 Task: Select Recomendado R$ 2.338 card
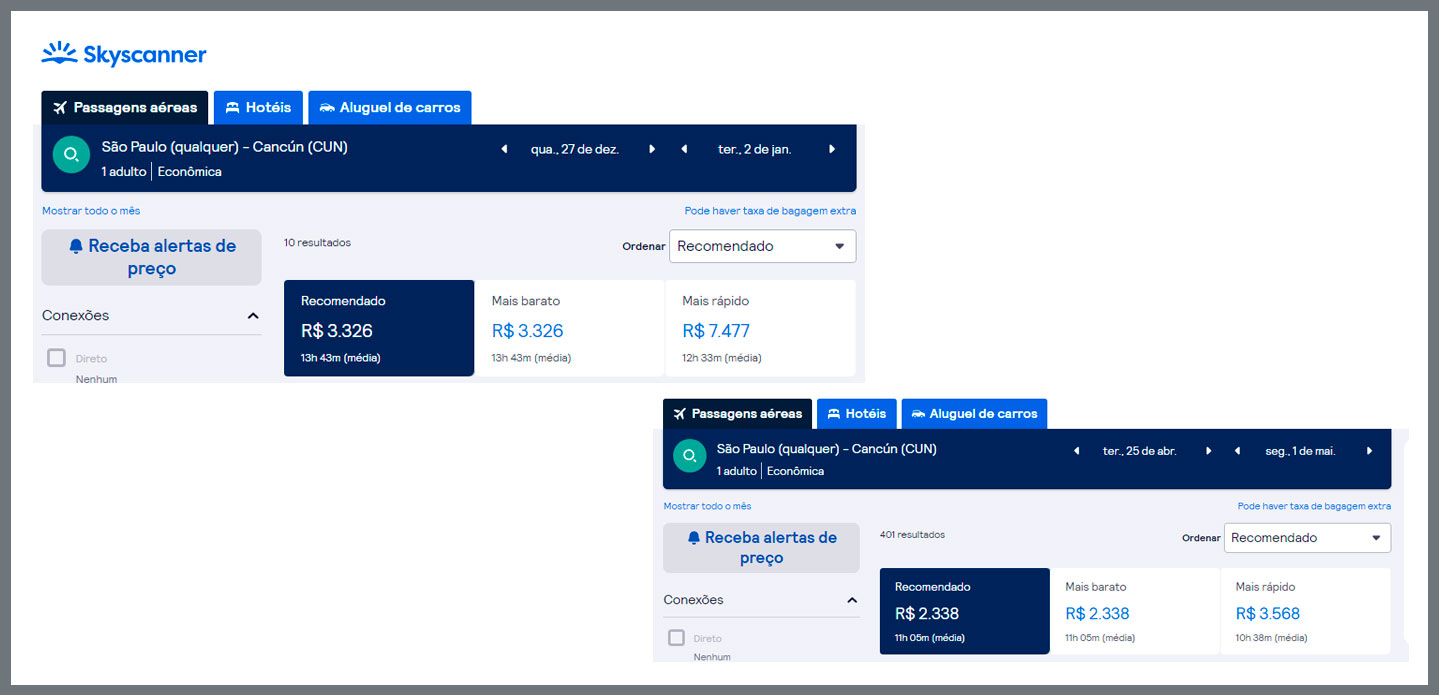tap(965, 611)
